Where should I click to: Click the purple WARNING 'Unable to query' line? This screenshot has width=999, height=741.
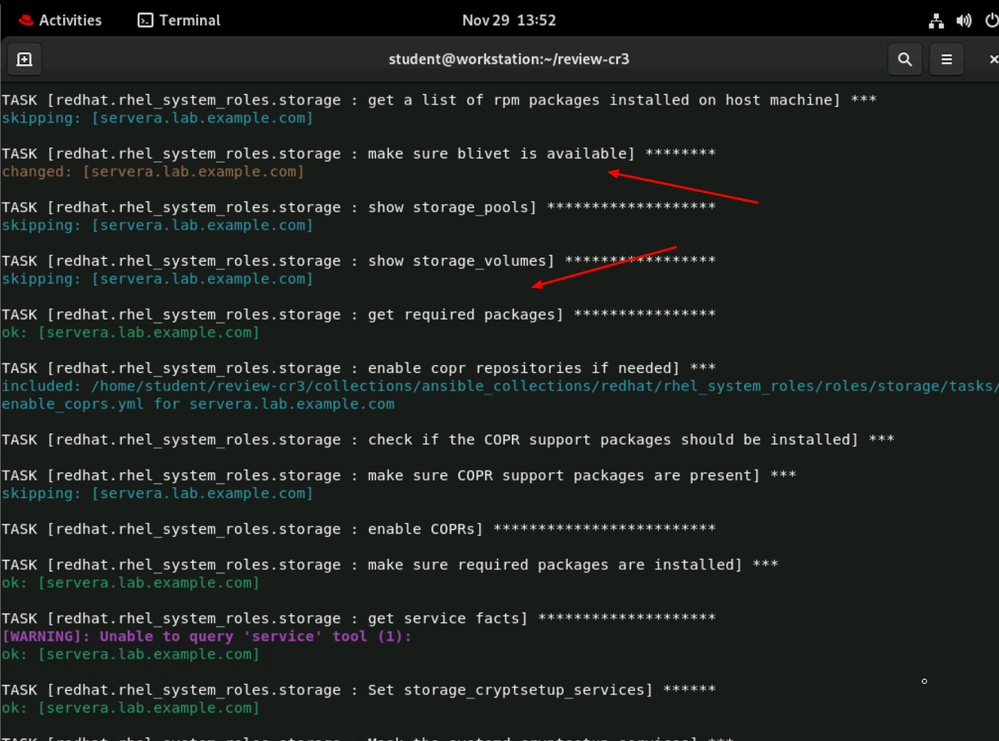(206, 636)
